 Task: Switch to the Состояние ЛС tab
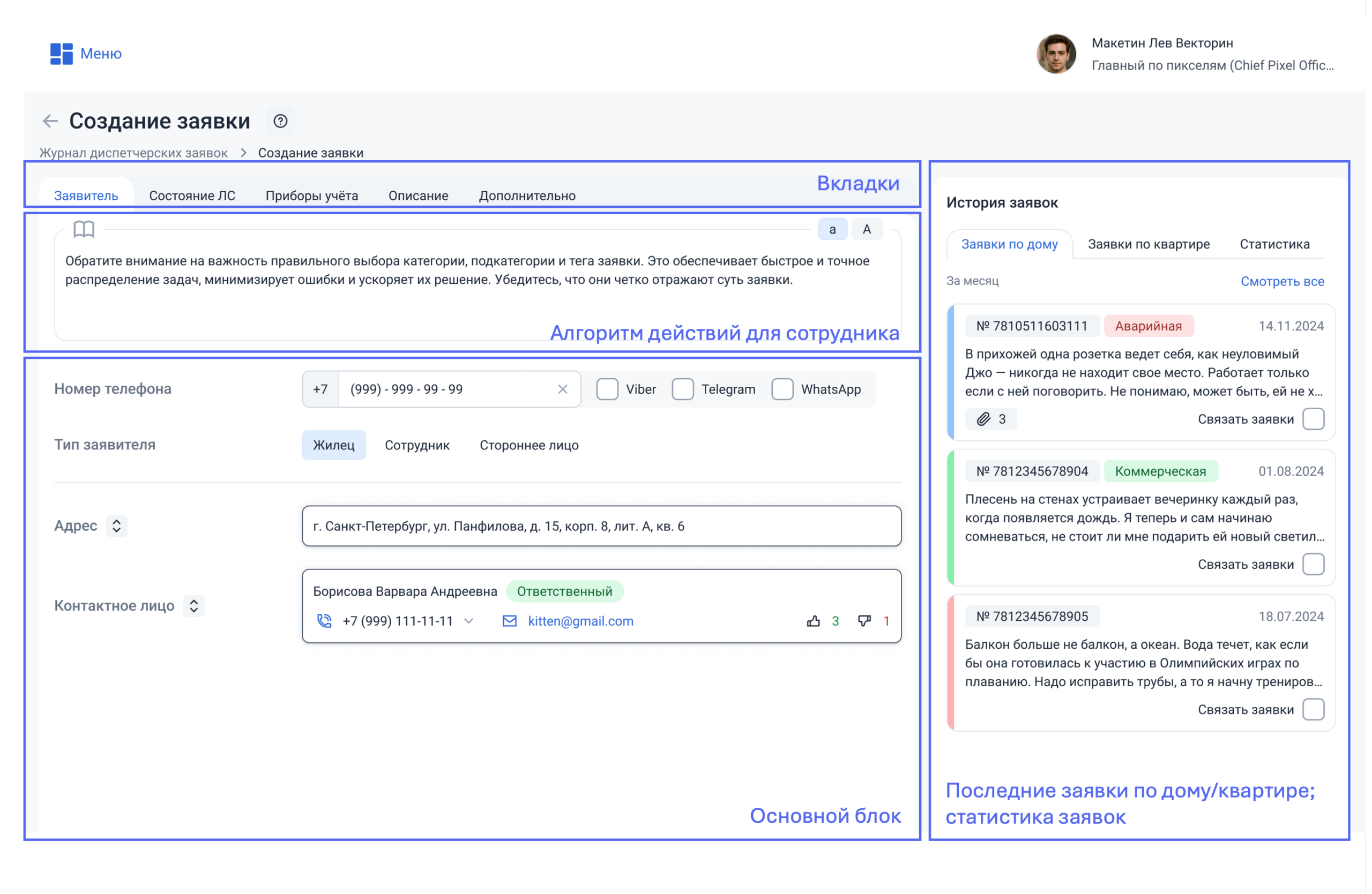[x=192, y=196]
